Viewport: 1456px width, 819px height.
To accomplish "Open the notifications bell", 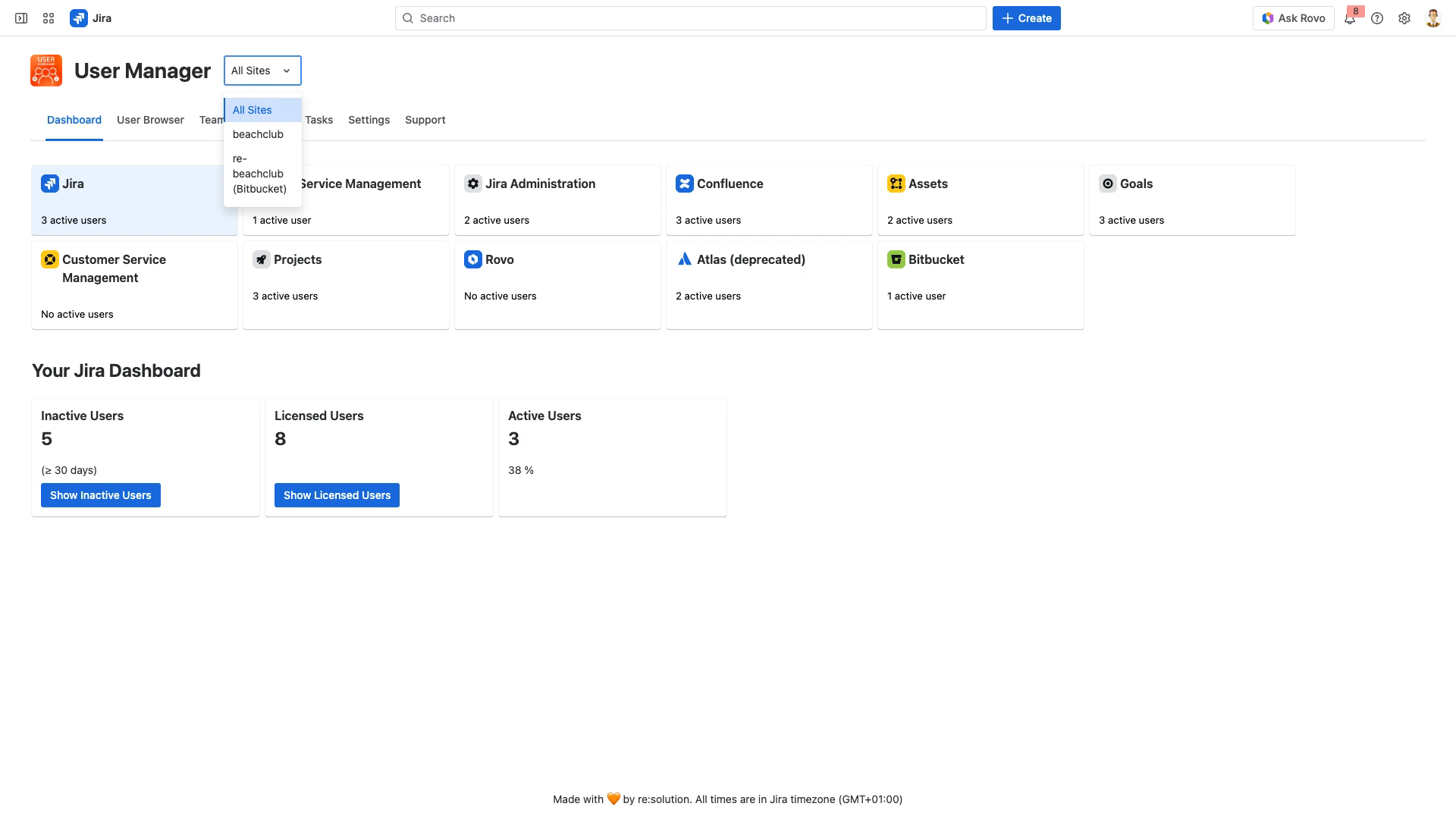I will (1351, 18).
